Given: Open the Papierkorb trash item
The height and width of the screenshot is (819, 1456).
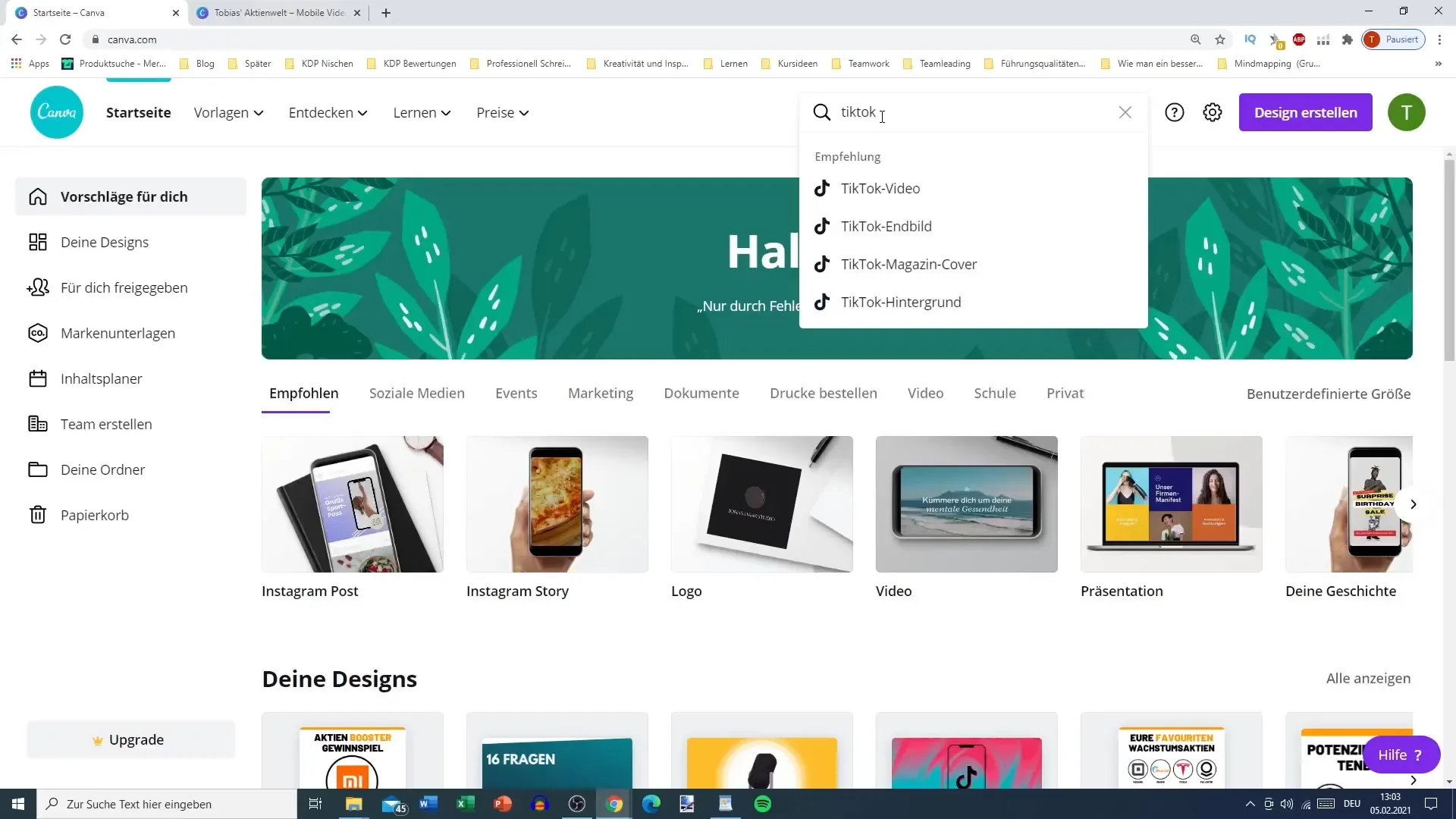Looking at the screenshot, I should coord(131,515).
